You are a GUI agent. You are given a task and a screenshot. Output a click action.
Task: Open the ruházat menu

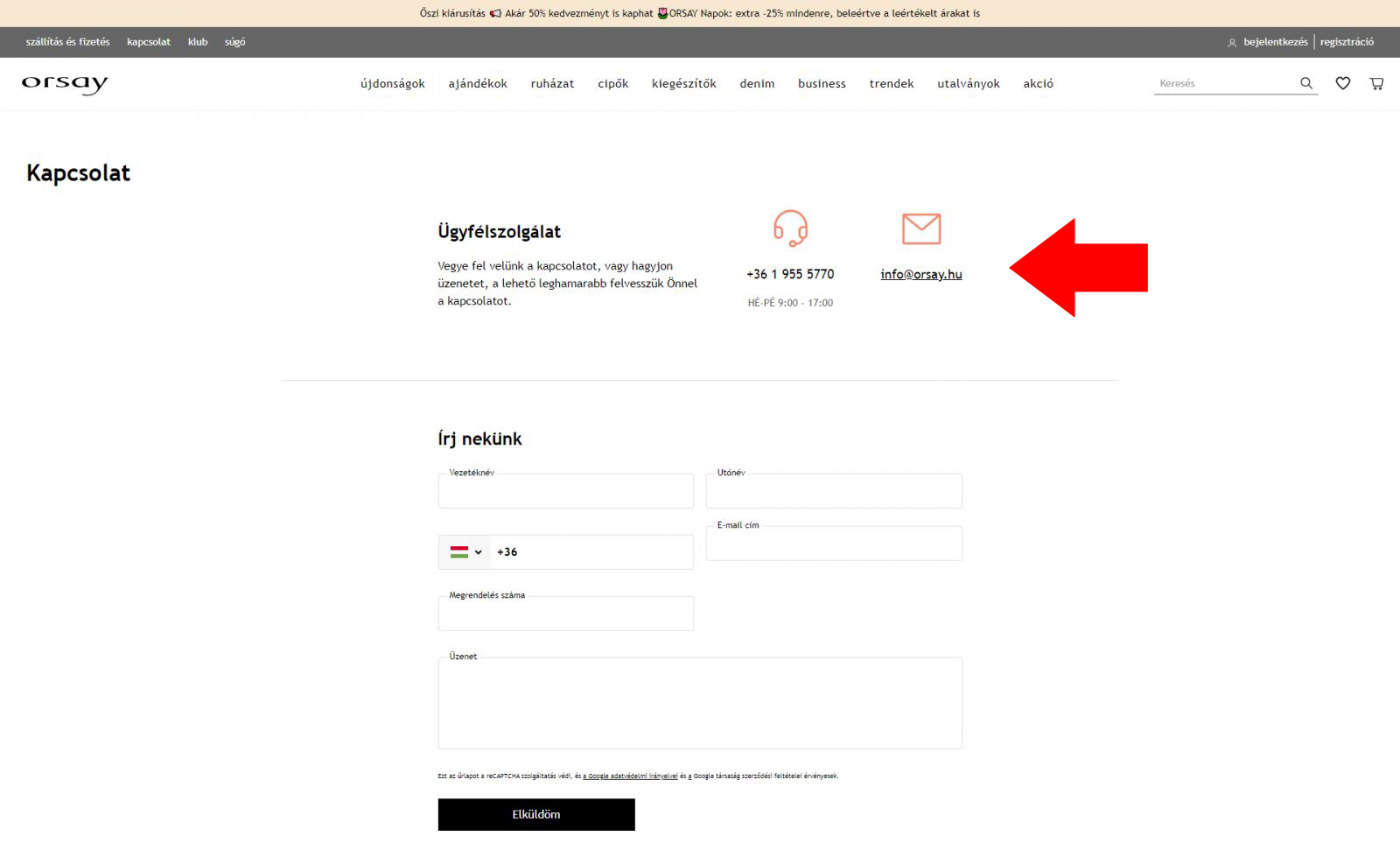pos(552,84)
